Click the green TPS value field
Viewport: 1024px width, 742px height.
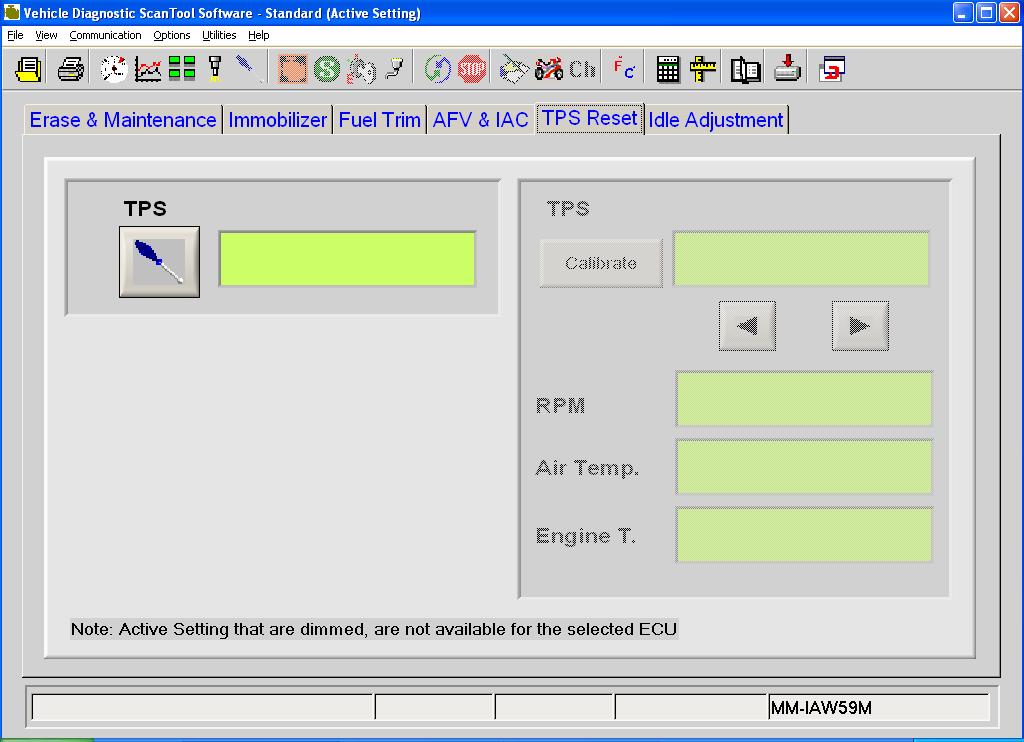point(347,259)
